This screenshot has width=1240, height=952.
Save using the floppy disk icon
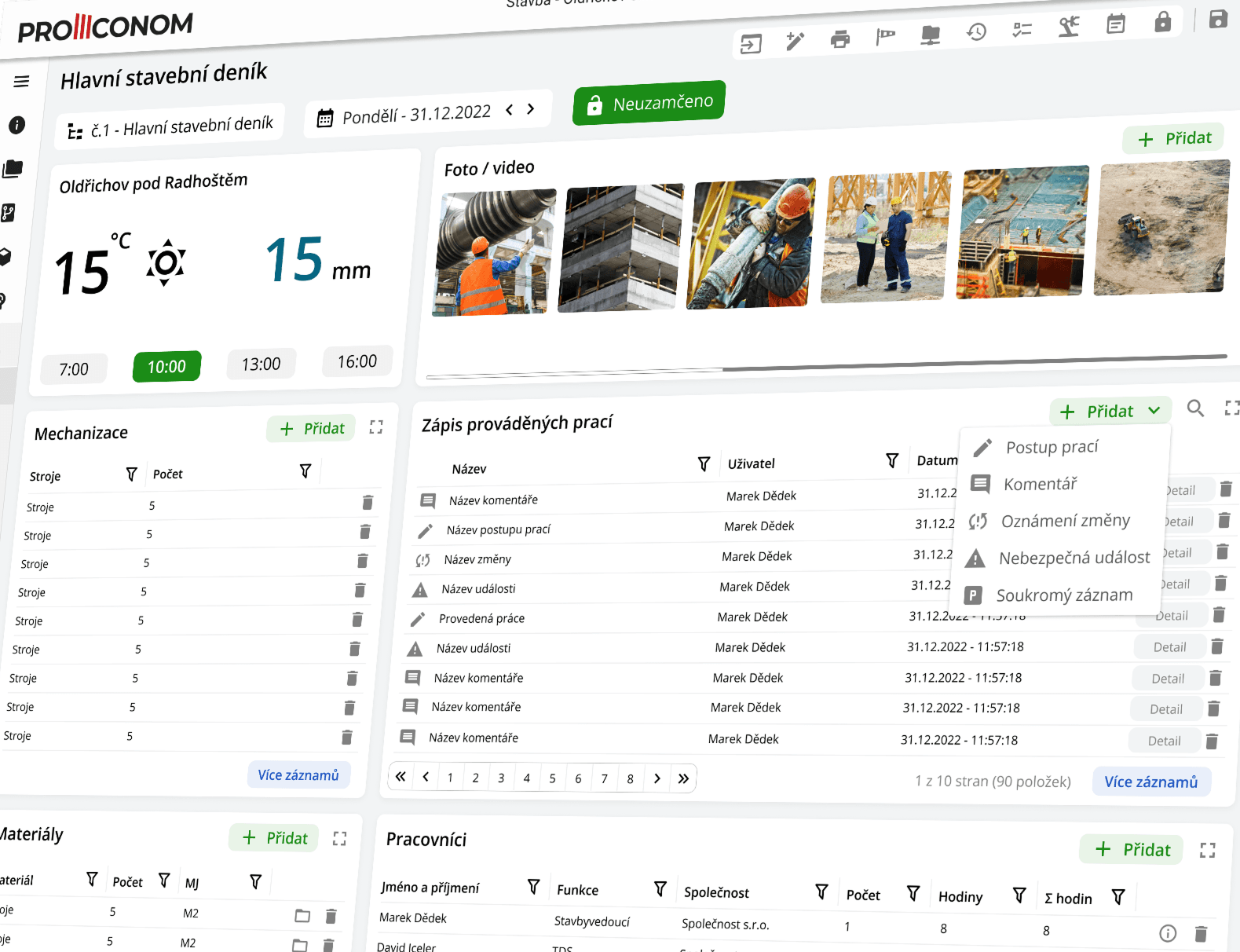click(x=1218, y=19)
